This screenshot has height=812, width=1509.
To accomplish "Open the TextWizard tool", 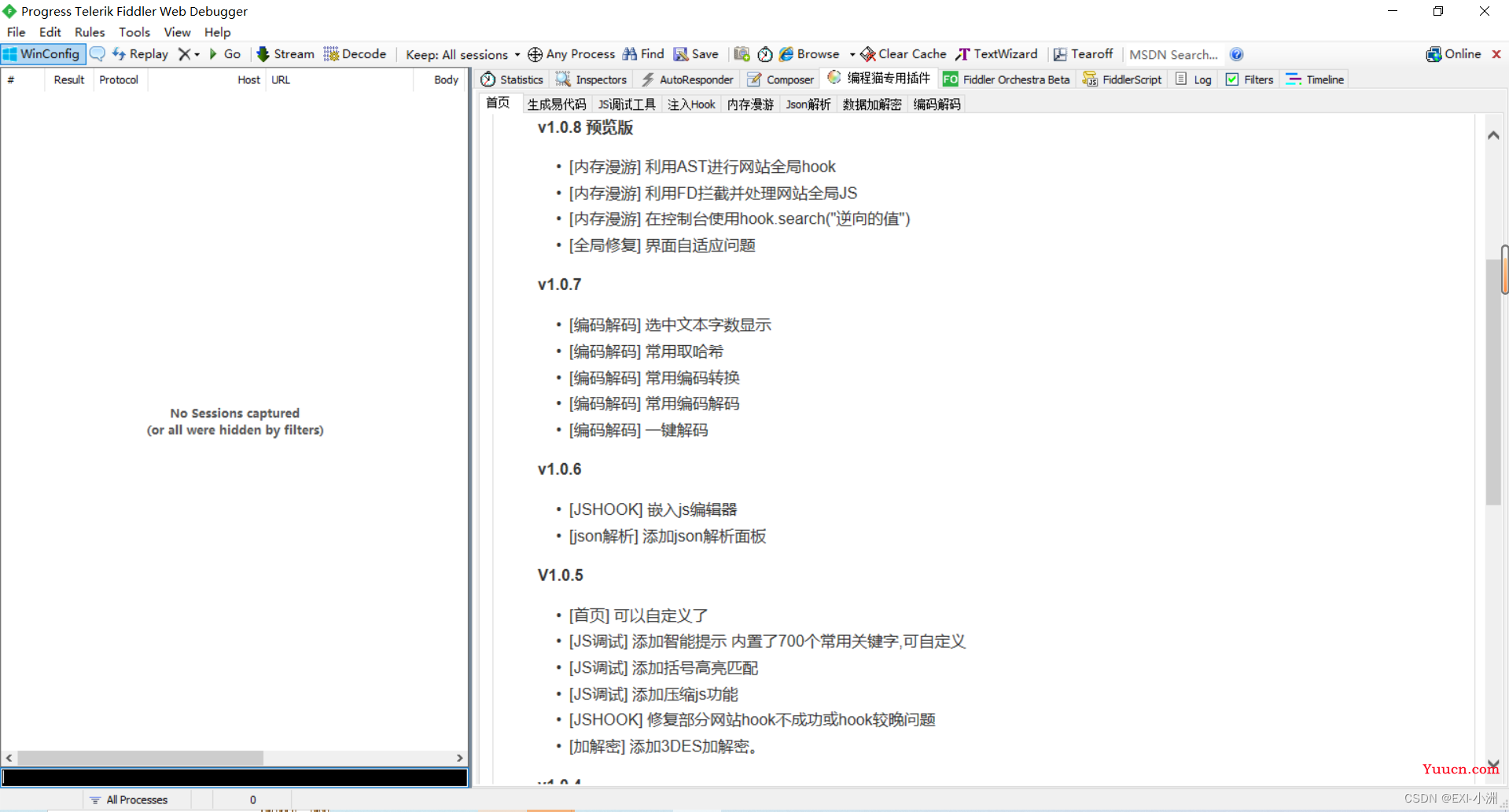I will (x=996, y=54).
